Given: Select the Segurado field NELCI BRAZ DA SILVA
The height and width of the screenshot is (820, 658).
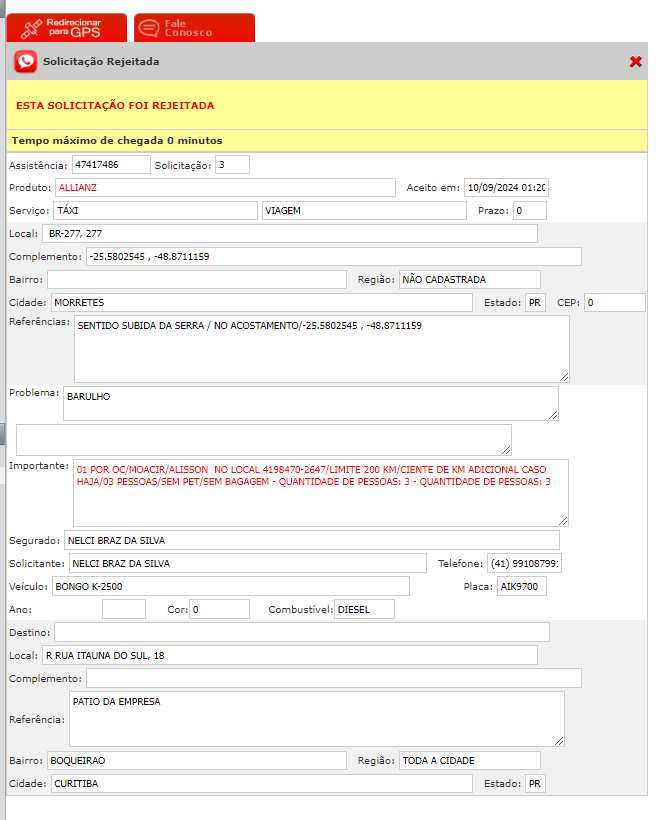Looking at the screenshot, I should point(312,540).
